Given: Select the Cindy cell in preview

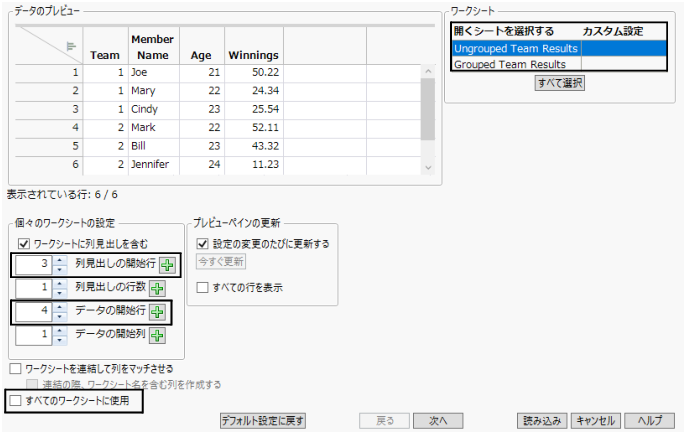Looking at the screenshot, I should (x=154, y=109).
